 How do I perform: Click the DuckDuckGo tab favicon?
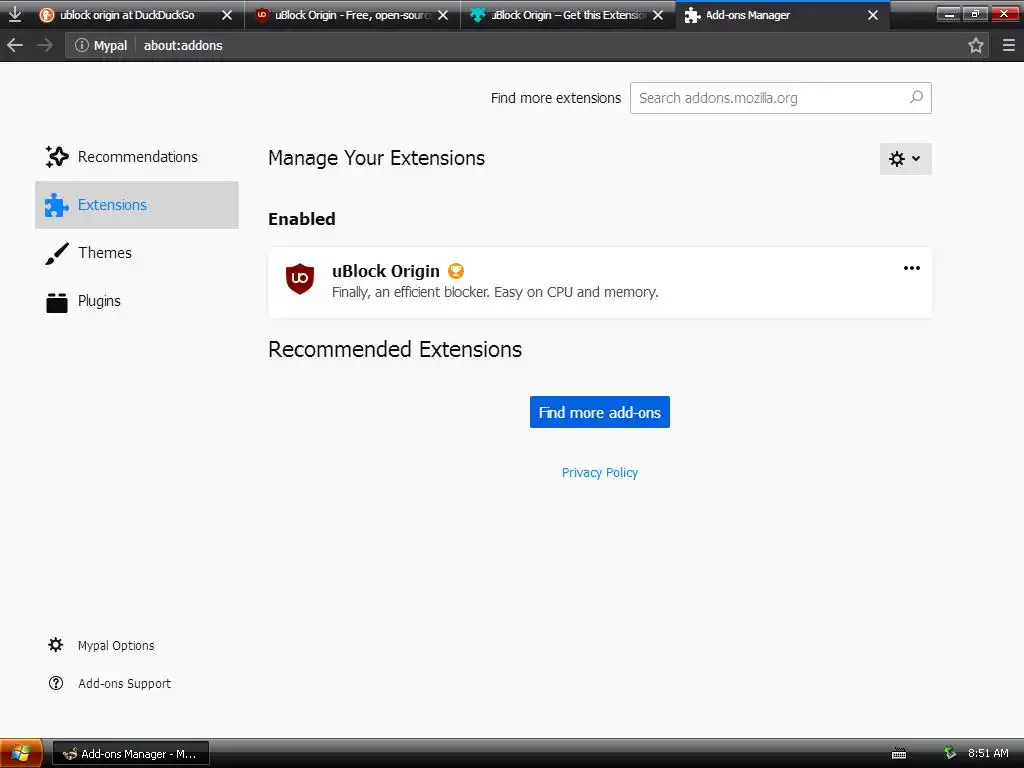pos(47,14)
